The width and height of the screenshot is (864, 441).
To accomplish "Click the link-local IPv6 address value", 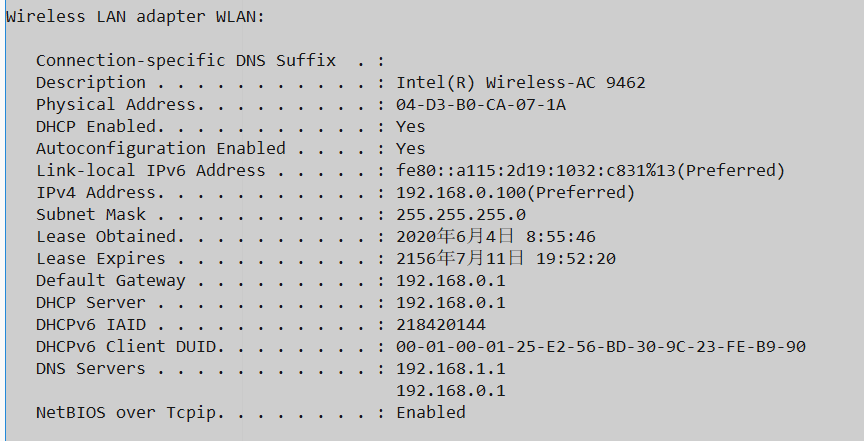I will point(590,171).
